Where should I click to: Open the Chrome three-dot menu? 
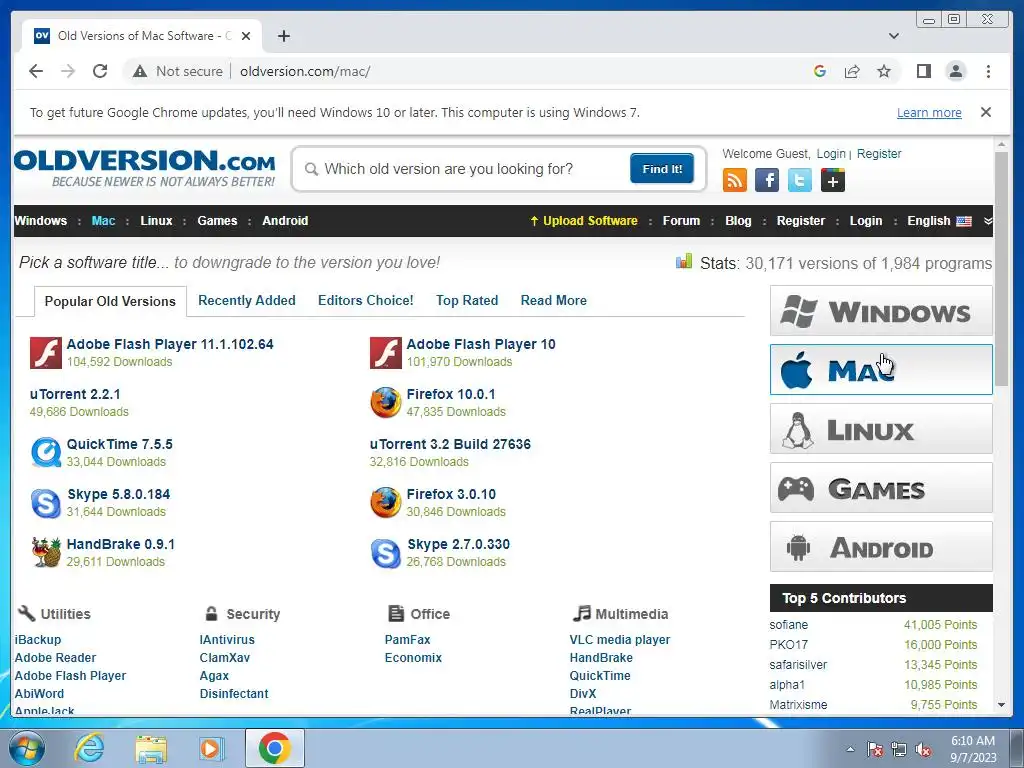[x=988, y=71]
